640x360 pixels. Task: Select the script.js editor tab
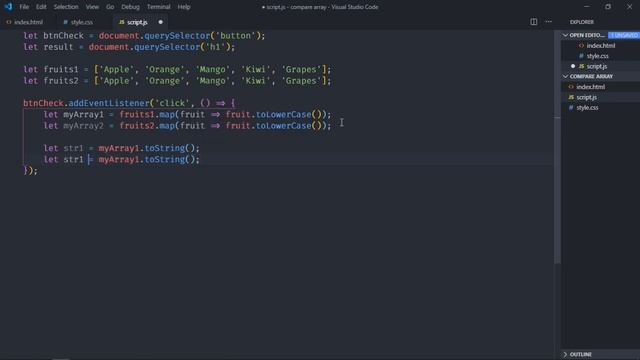(x=137, y=22)
